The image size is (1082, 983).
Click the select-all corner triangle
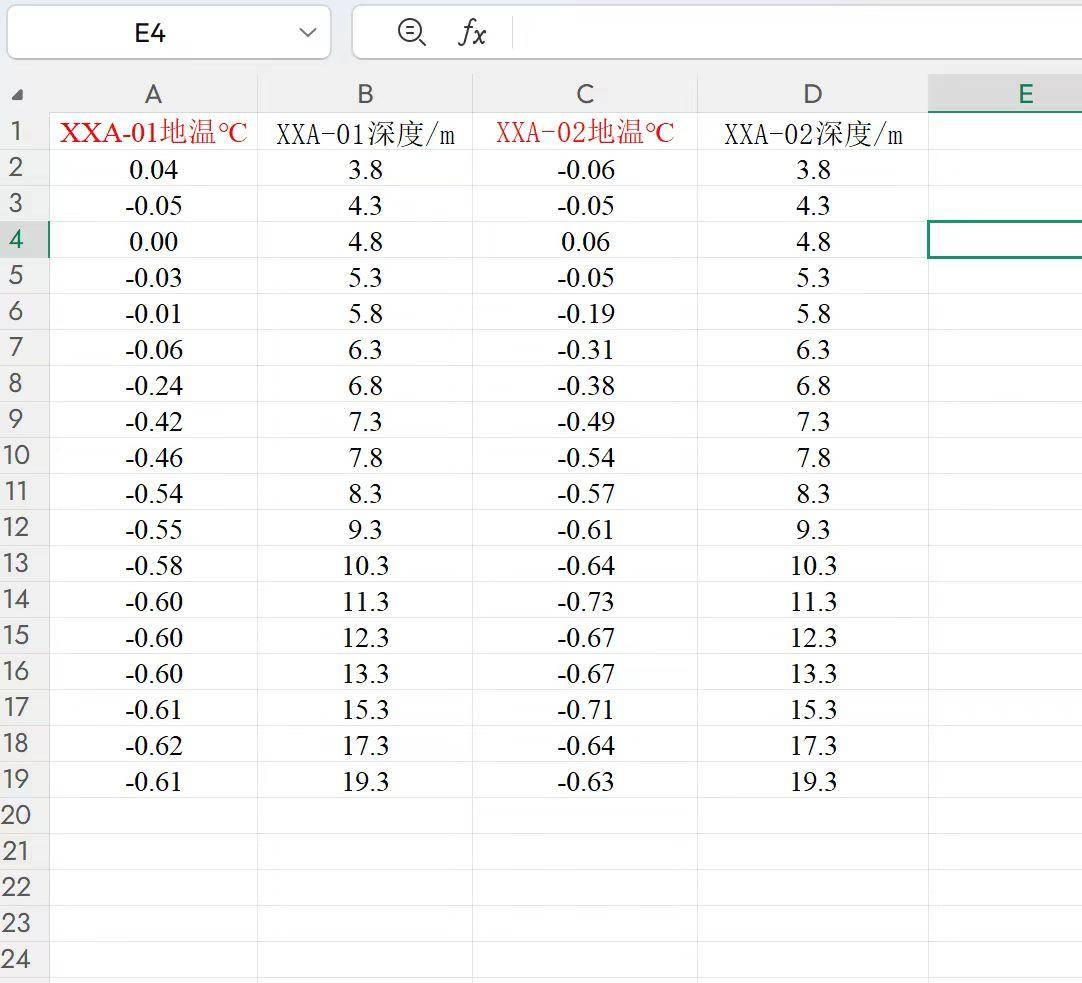pos(17,95)
